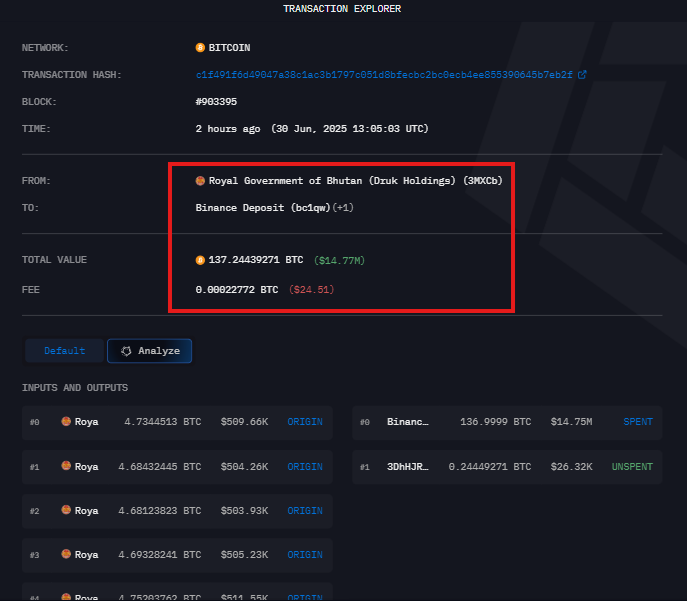Click ORIGIN on input 4.69328241 BTC
687x601 pixels.
click(x=305, y=555)
